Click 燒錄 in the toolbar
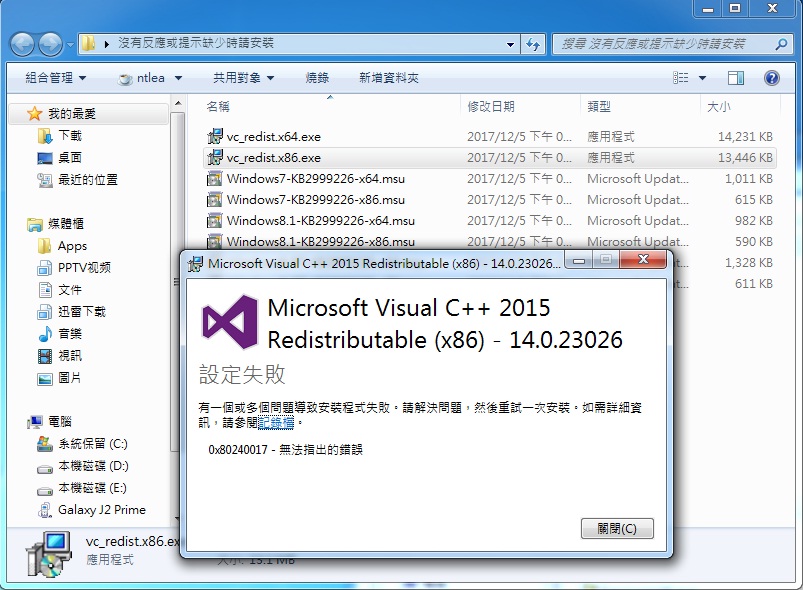This screenshot has height=590, width=803. 317,78
